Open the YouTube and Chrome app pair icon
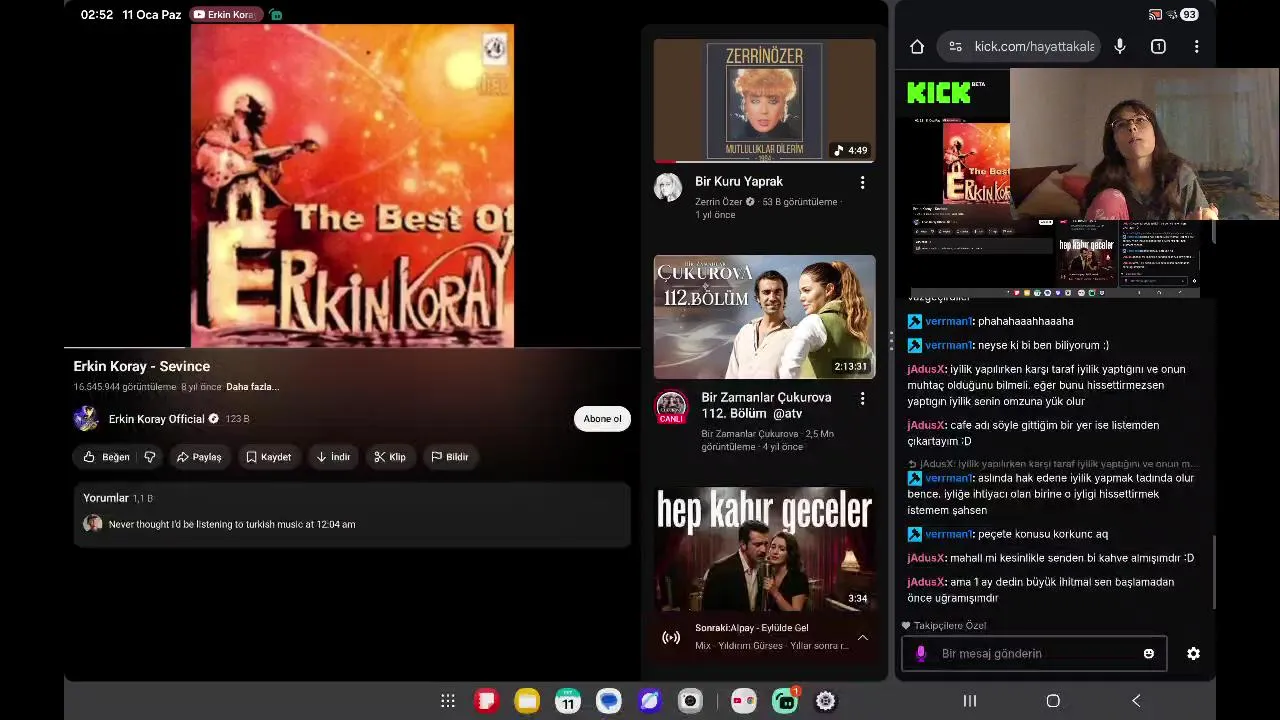This screenshot has width=1280, height=720. pos(743,701)
